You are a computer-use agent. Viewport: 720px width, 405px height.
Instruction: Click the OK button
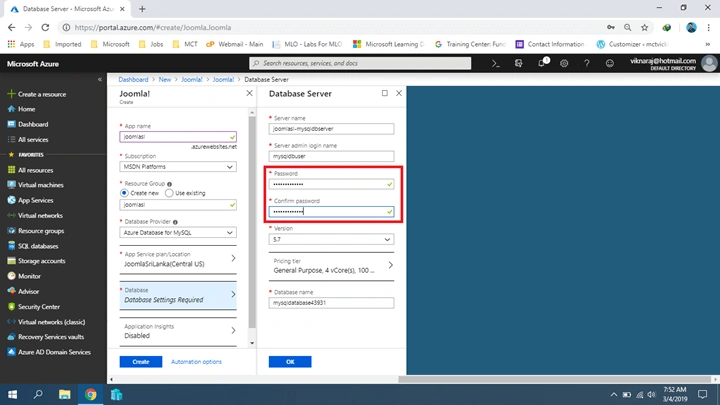[x=290, y=362]
